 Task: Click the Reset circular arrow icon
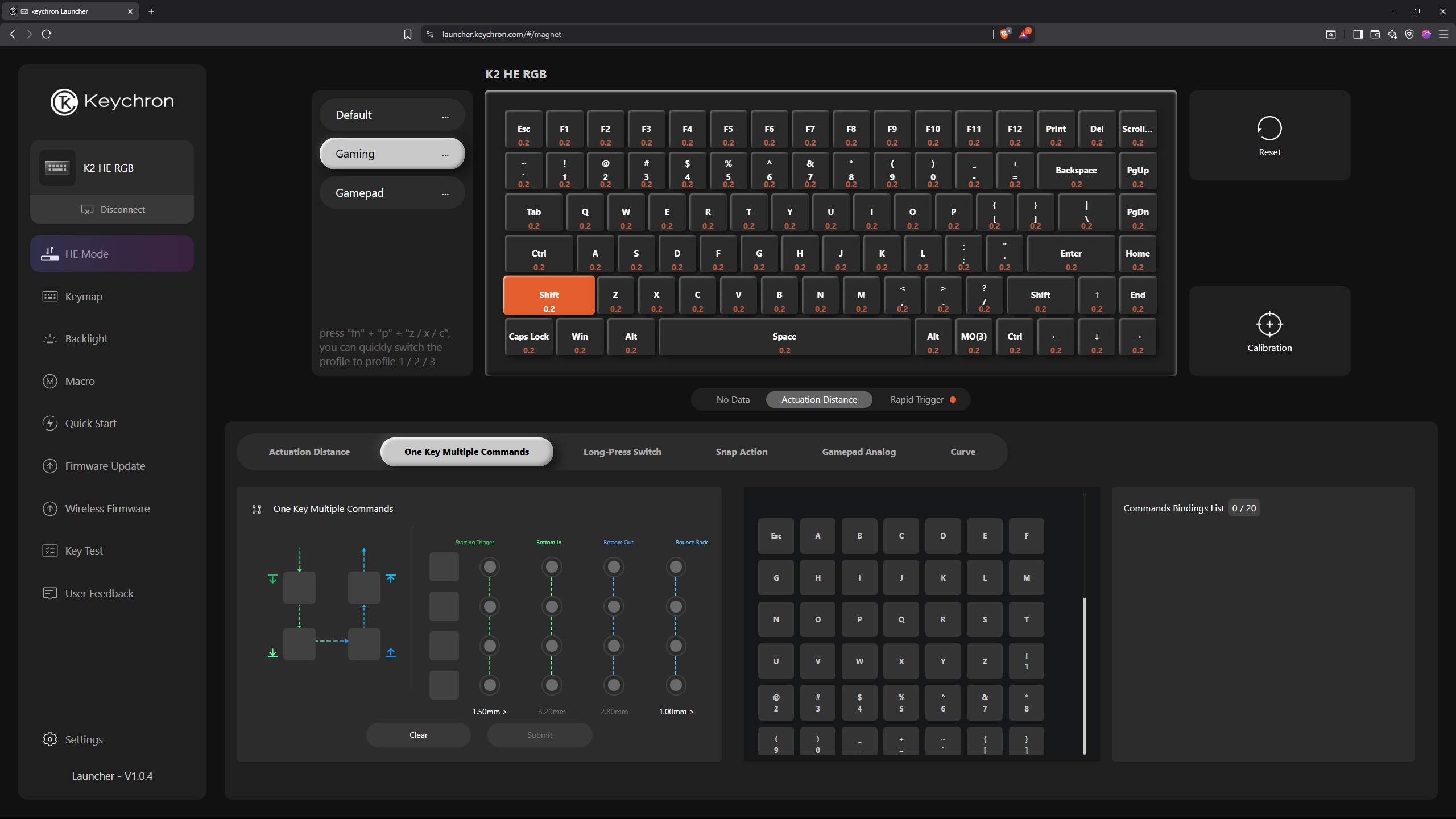[x=1269, y=129]
